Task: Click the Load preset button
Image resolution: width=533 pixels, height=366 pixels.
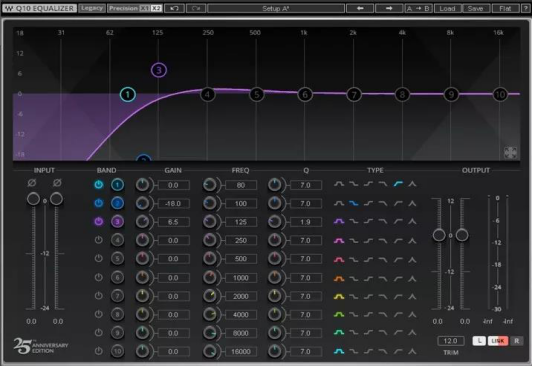Action: (x=447, y=8)
